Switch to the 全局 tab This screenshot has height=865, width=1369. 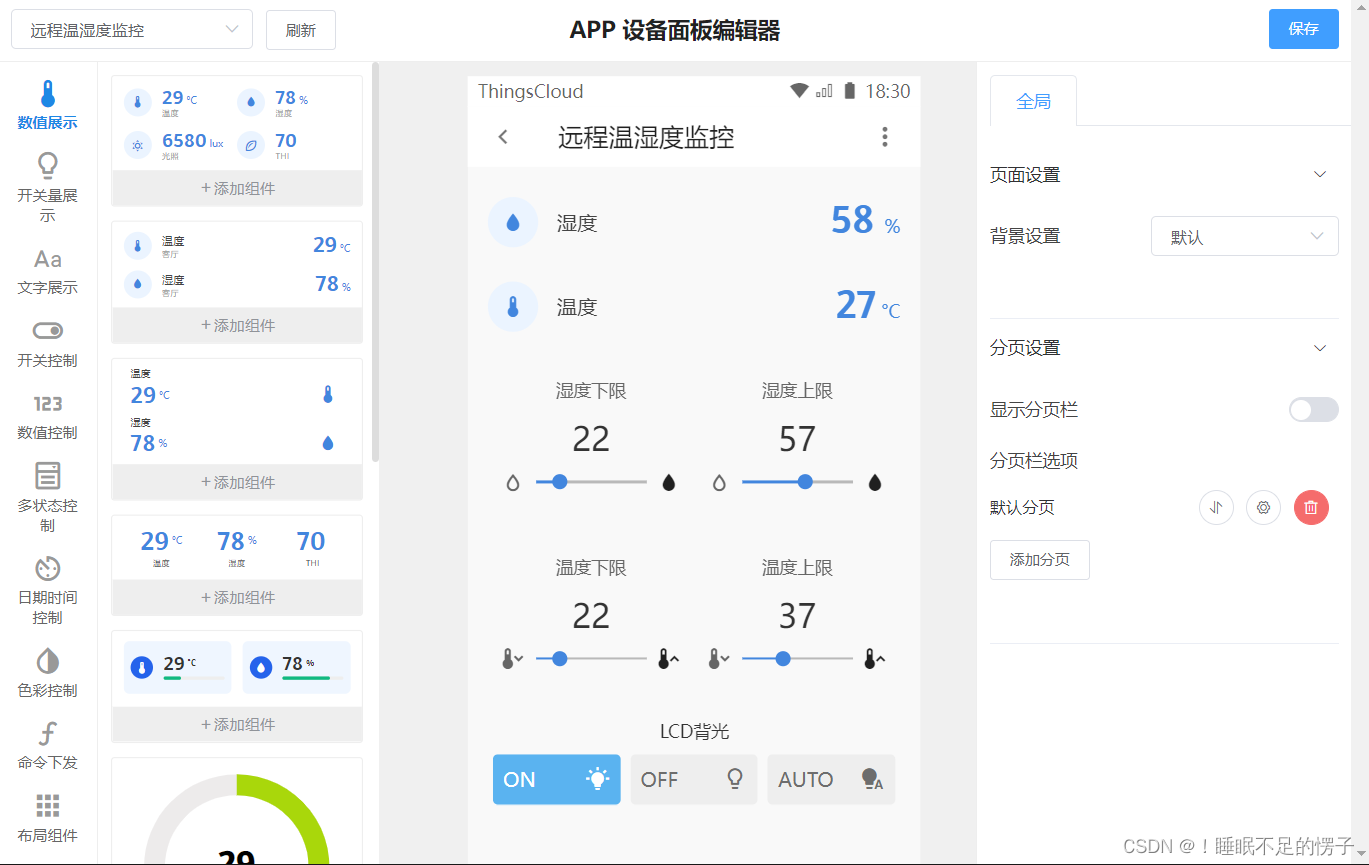pyautogui.click(x=1033, y=101)
